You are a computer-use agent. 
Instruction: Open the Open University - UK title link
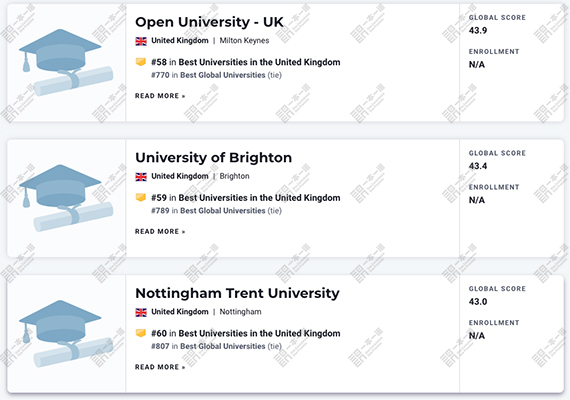pyautogui.click(x=209, y=22)
